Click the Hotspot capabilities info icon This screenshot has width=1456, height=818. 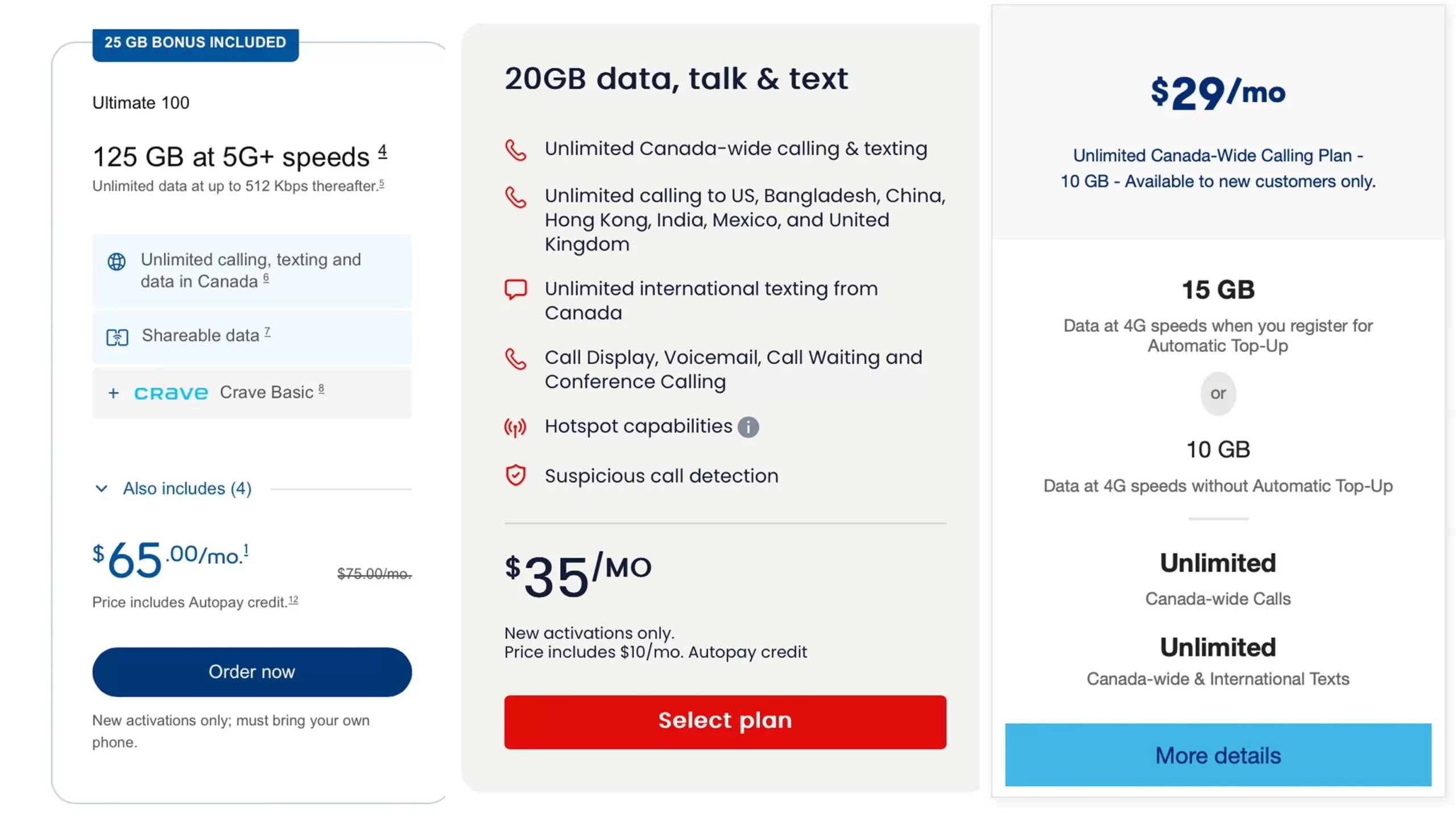click(x=747, y=426)
